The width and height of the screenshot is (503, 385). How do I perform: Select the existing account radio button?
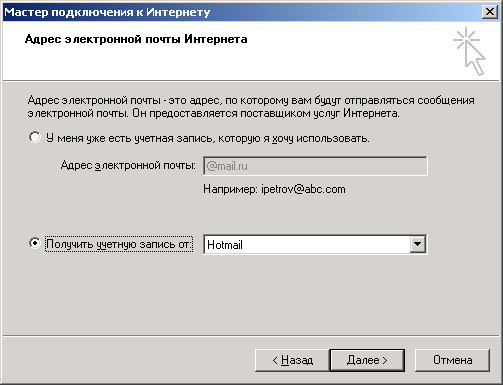pos(35,137)
